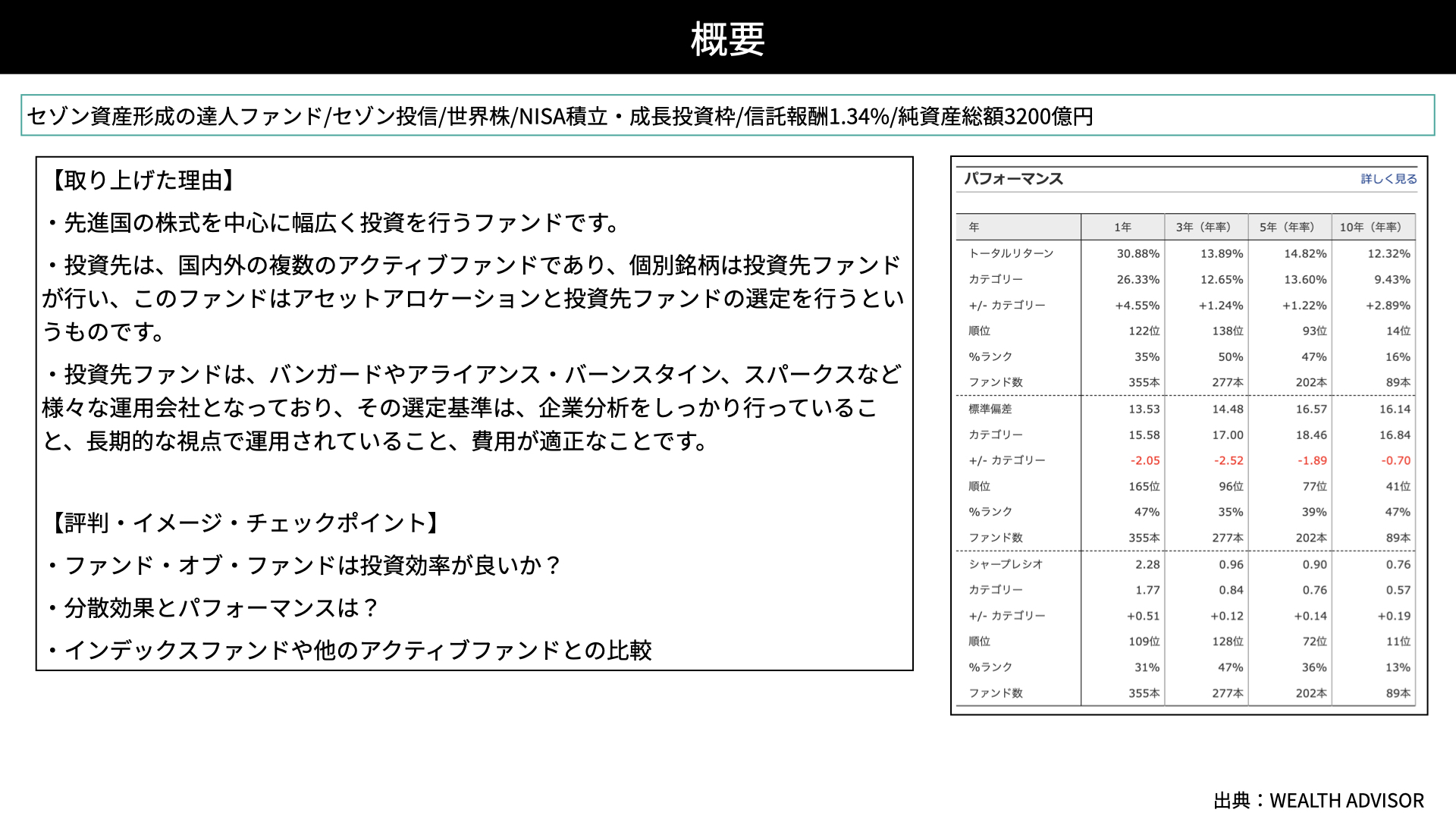Screen dimensions: 1456x819
Task: Click the +4.55% category difference value
Action: [x=1137, y=305]
